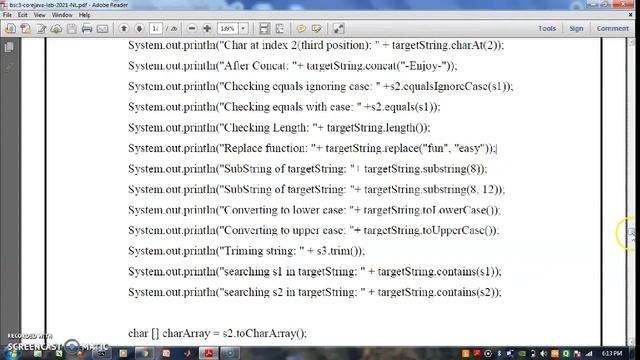
Task: Click the 'Replace function' code line
Action: [x=312, y=148]
